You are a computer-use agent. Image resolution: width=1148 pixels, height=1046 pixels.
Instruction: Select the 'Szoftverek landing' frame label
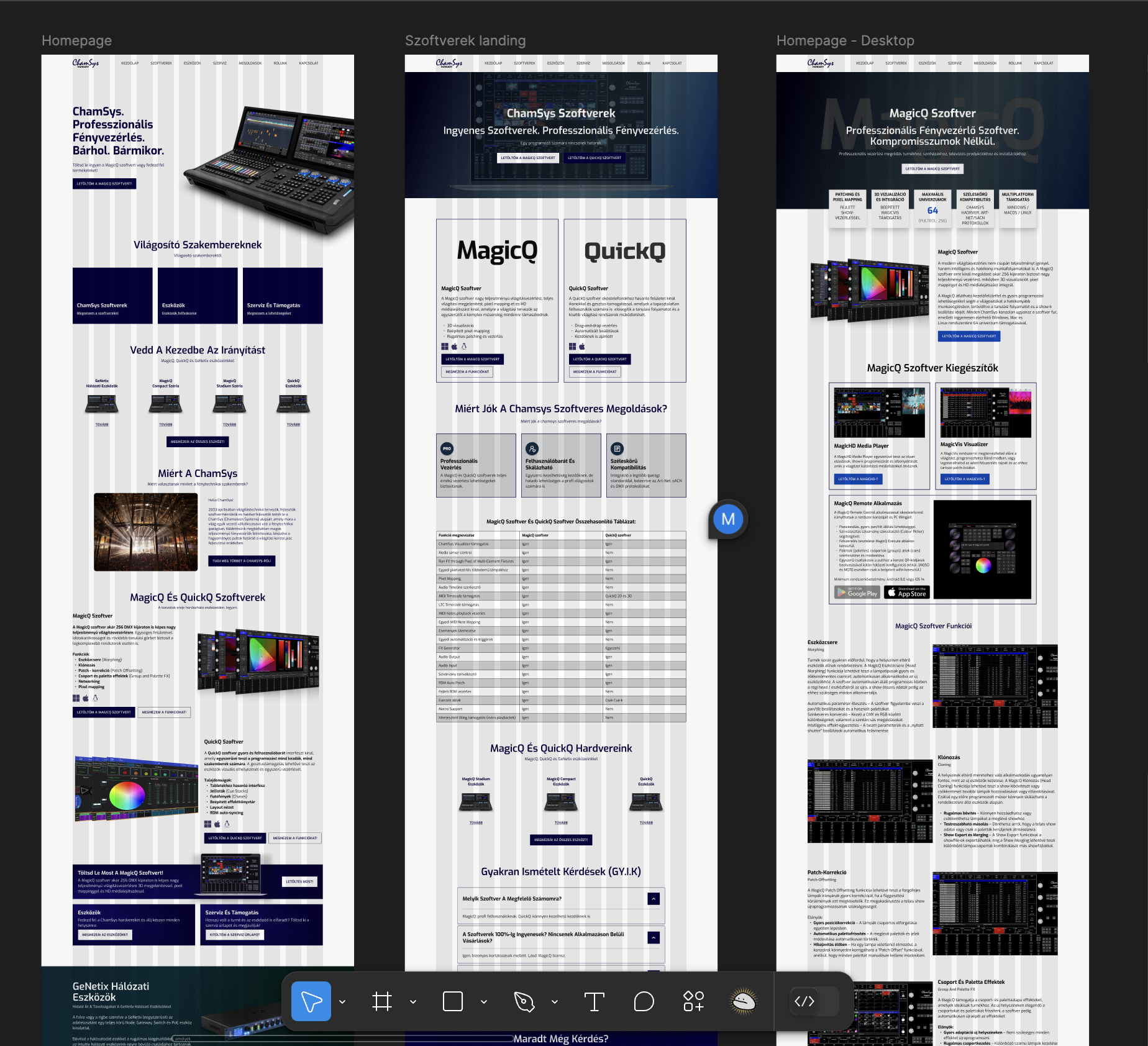[x=465, y=41]
